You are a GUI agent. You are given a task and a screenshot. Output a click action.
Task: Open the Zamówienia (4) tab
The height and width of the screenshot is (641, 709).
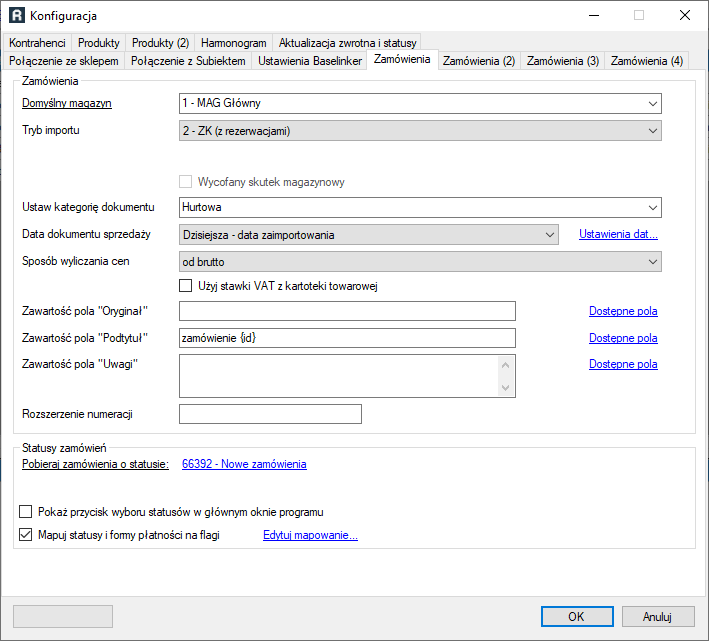point(647,61)
